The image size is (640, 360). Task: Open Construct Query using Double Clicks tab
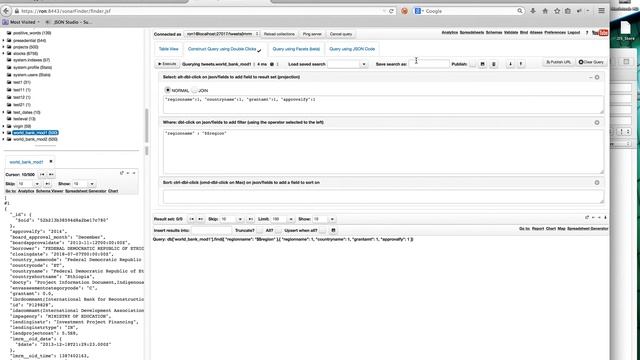pos(224,49)
